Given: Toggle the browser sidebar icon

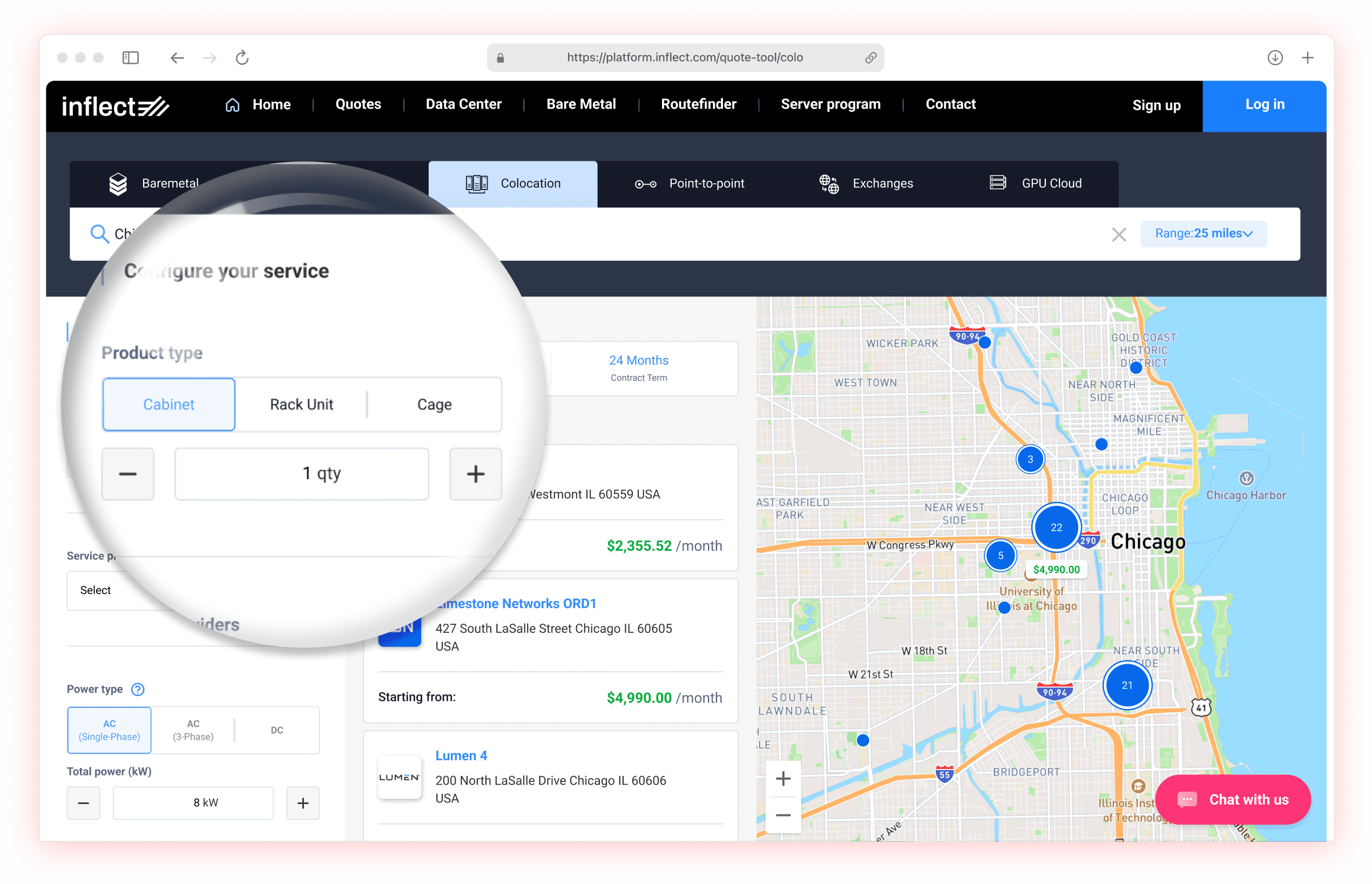Looking at the screenshot, I should tap(131, 57).
